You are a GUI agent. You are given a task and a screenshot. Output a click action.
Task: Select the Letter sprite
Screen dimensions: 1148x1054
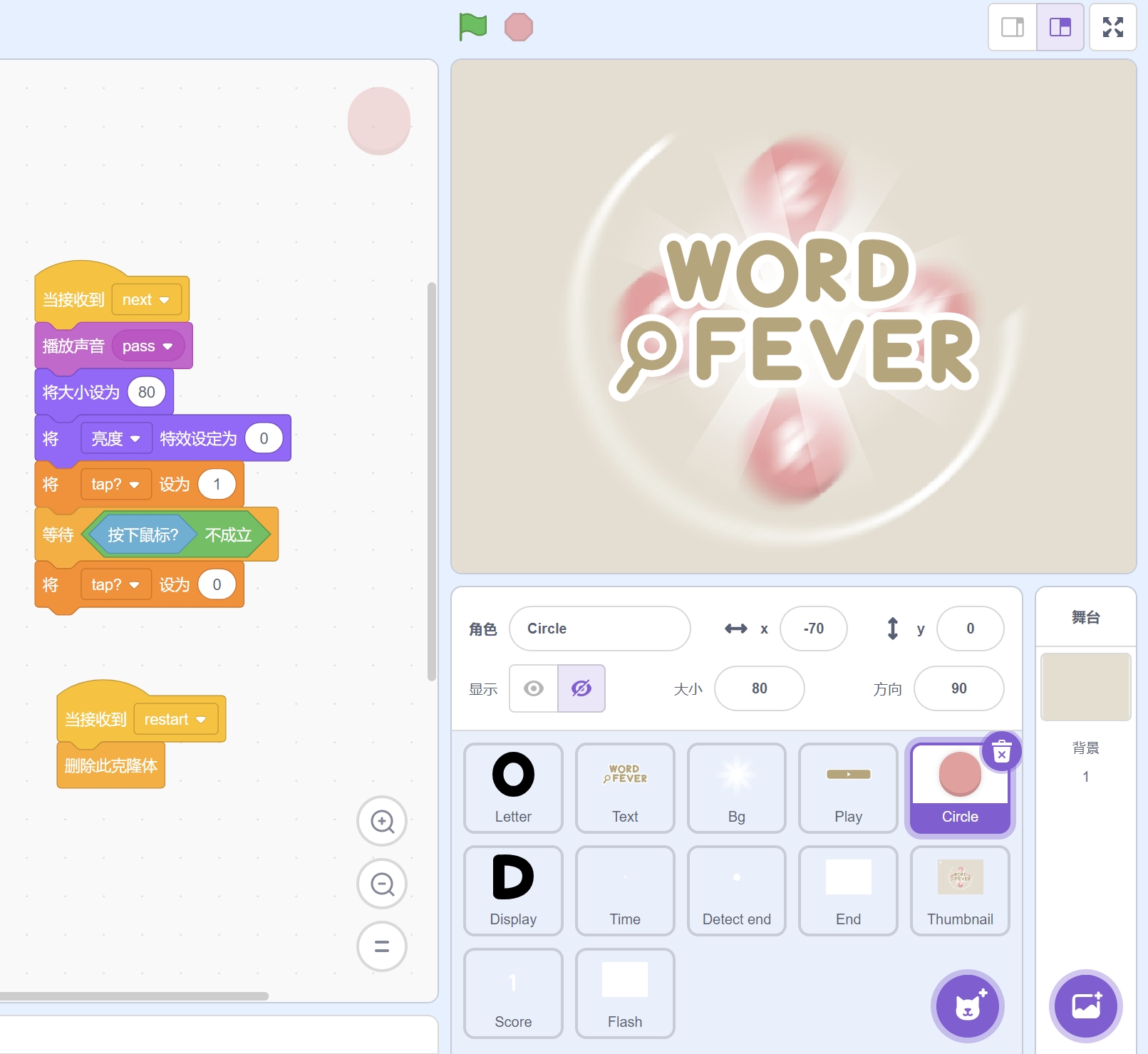513,787
